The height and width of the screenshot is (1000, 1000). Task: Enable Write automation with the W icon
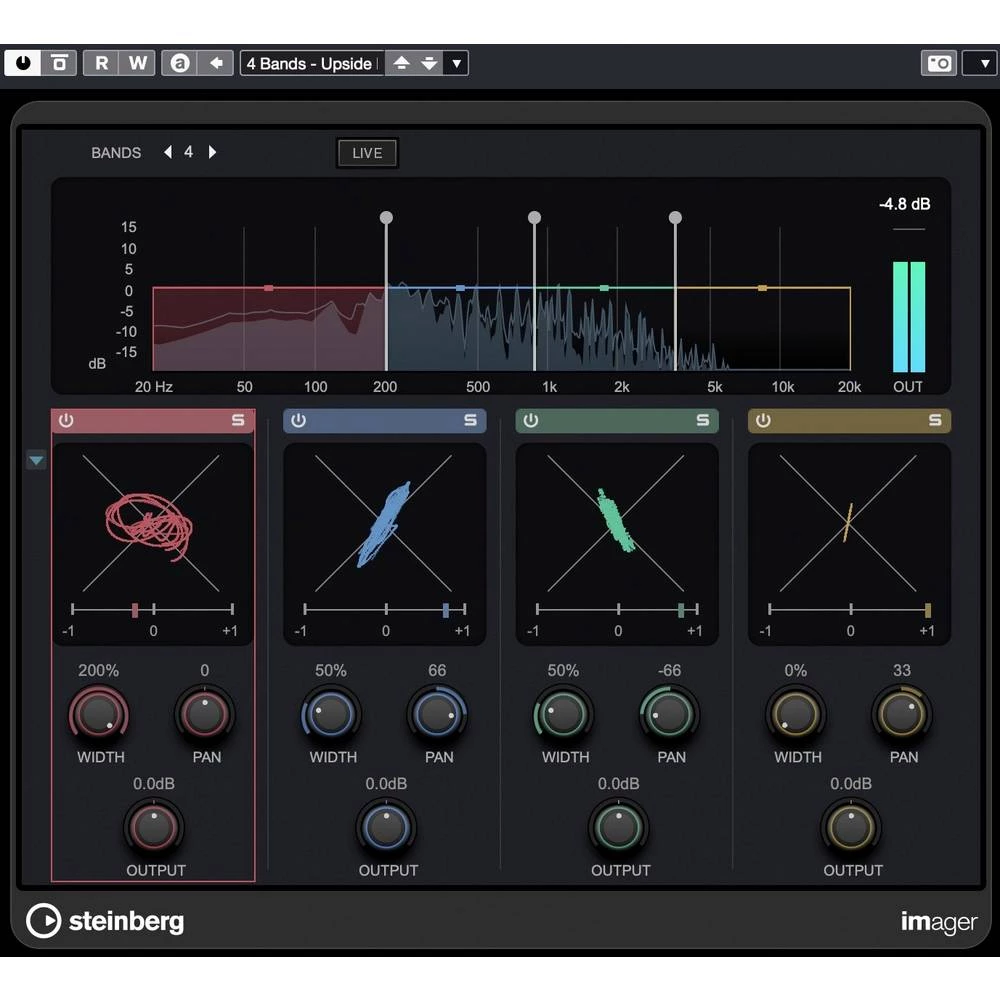pyautogui.click(x=138, y=63)
